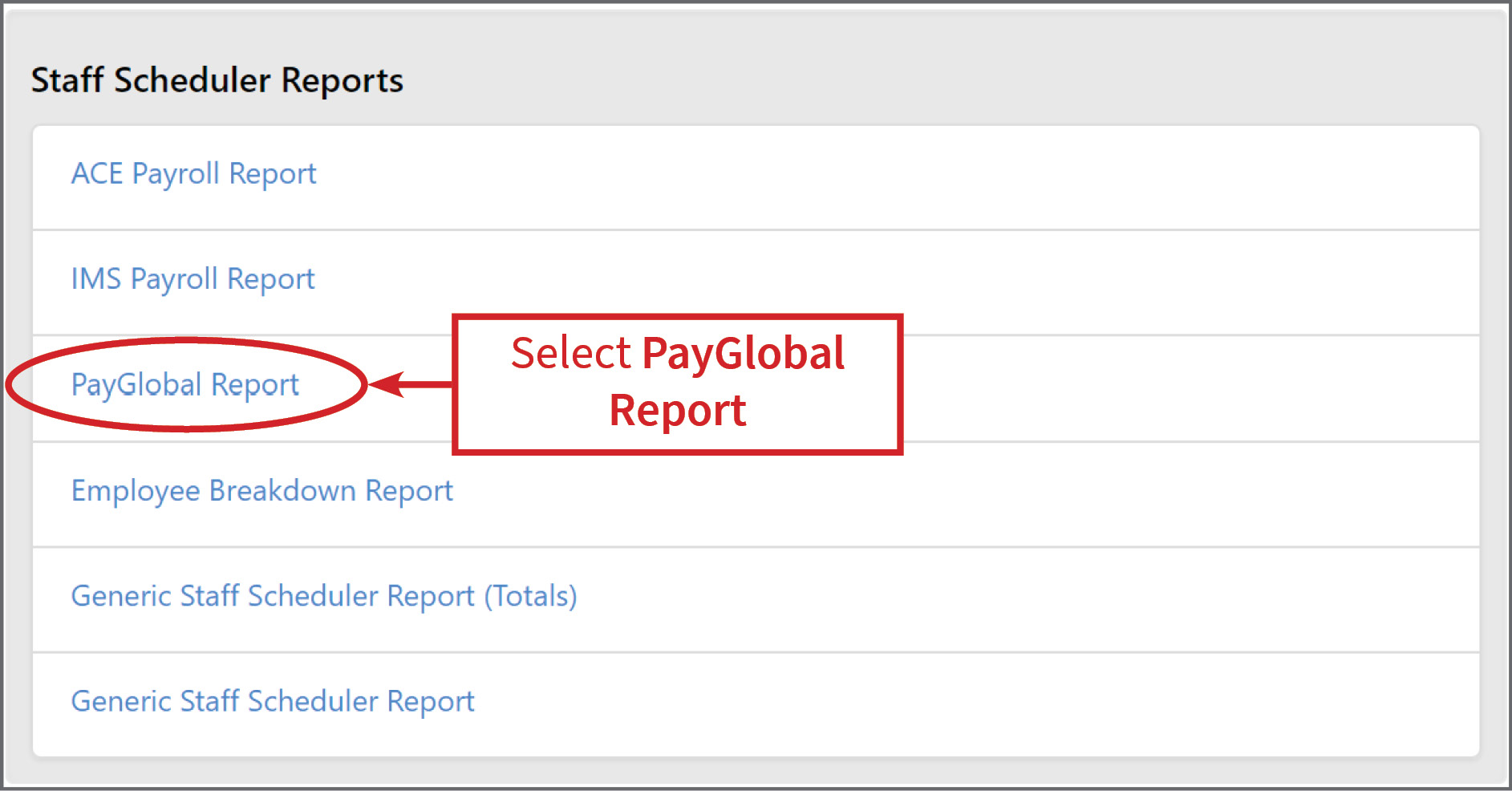The width and height of the screenshot is (1512, 791).
Task: Select the totals version of the generic report
Action: click(324, 595)
